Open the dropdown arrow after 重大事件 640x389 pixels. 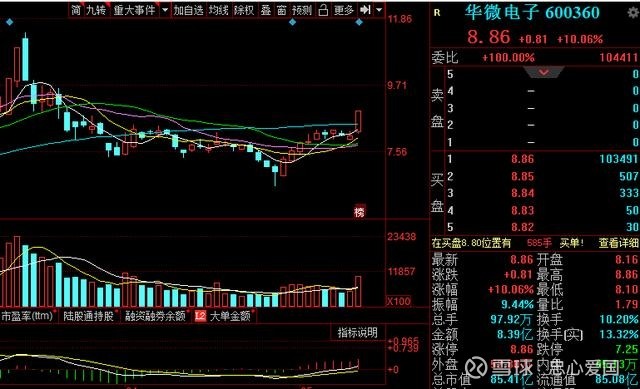coord(164,10)
